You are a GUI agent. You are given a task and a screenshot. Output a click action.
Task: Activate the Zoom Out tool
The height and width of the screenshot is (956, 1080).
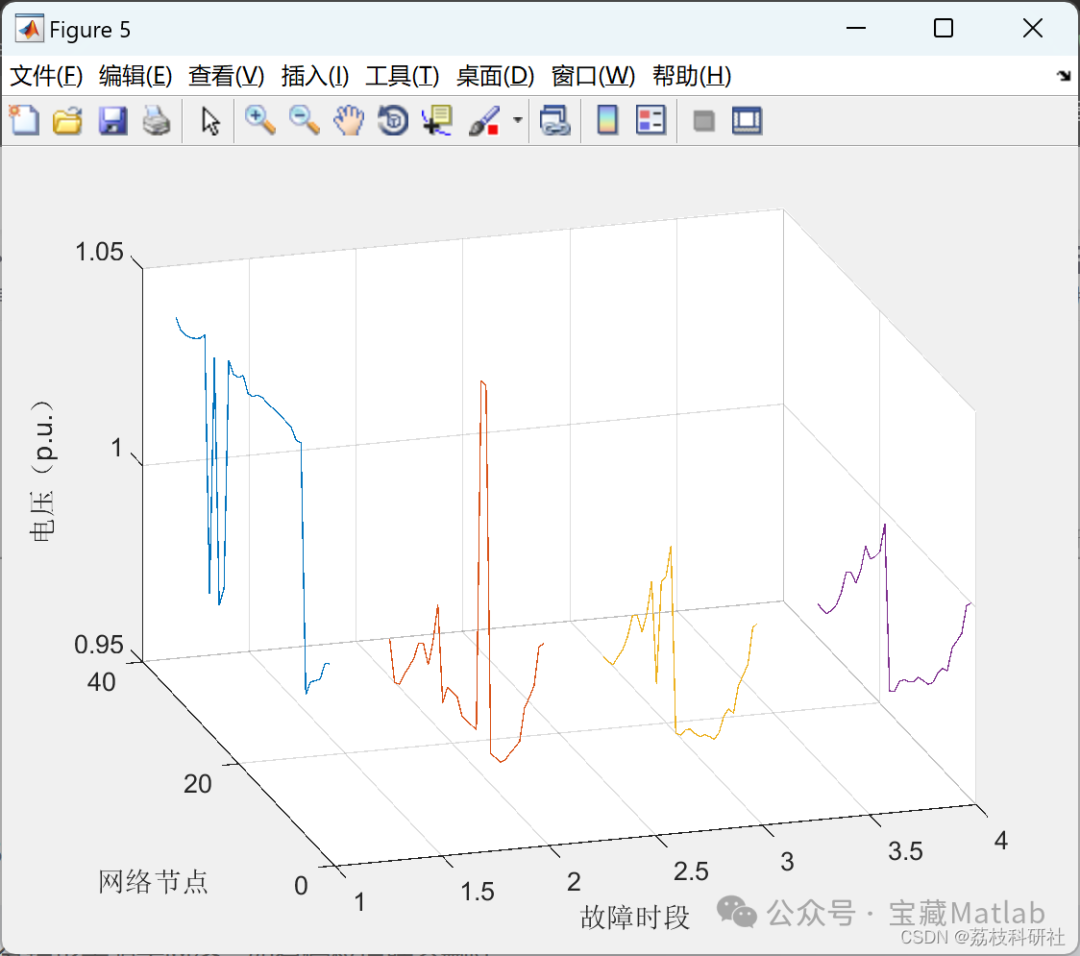coord(304,121)
